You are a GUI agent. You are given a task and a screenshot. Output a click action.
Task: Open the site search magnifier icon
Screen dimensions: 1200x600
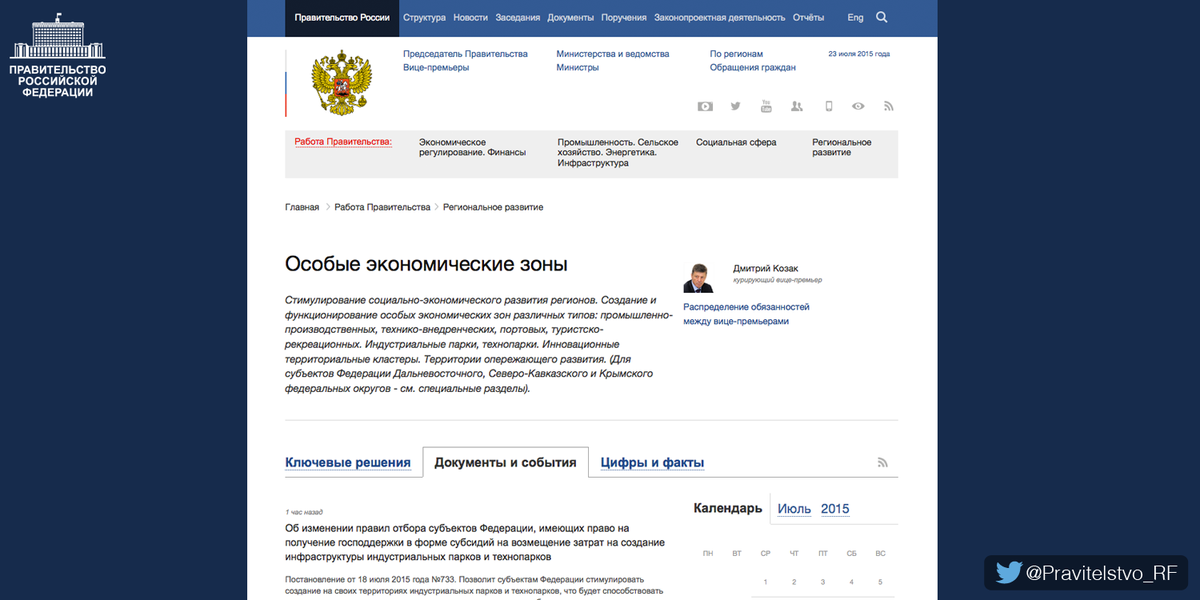[x=881, y=17]
